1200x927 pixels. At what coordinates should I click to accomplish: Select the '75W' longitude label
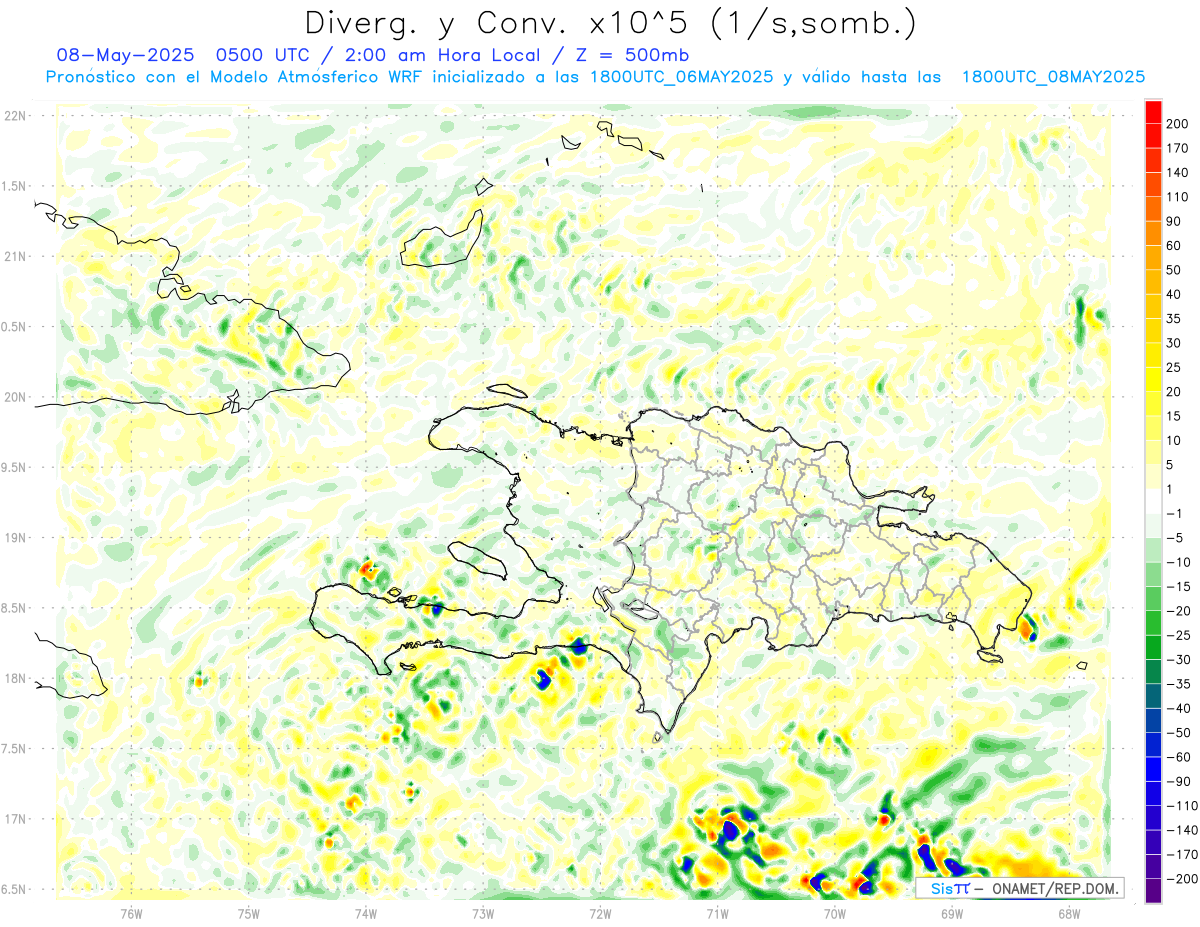click(x=249, y=912)
